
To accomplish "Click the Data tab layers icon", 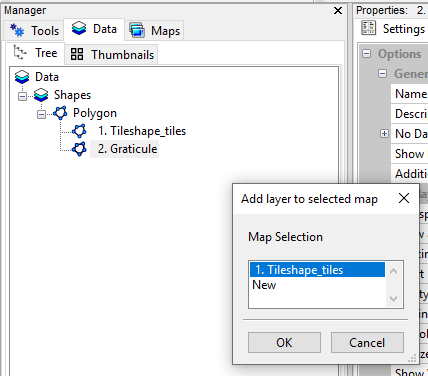I will [x=79, y=28].
